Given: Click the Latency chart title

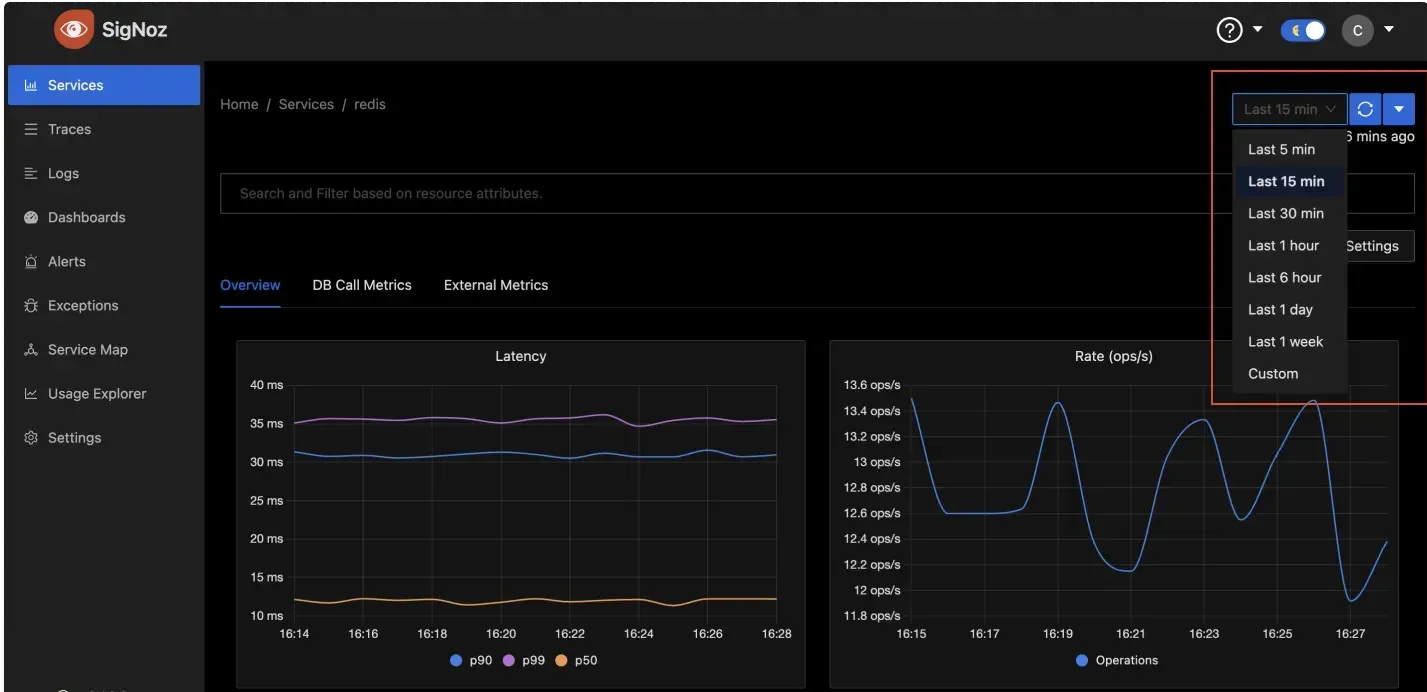Looking at the screenshot, I should pos(521,356).
